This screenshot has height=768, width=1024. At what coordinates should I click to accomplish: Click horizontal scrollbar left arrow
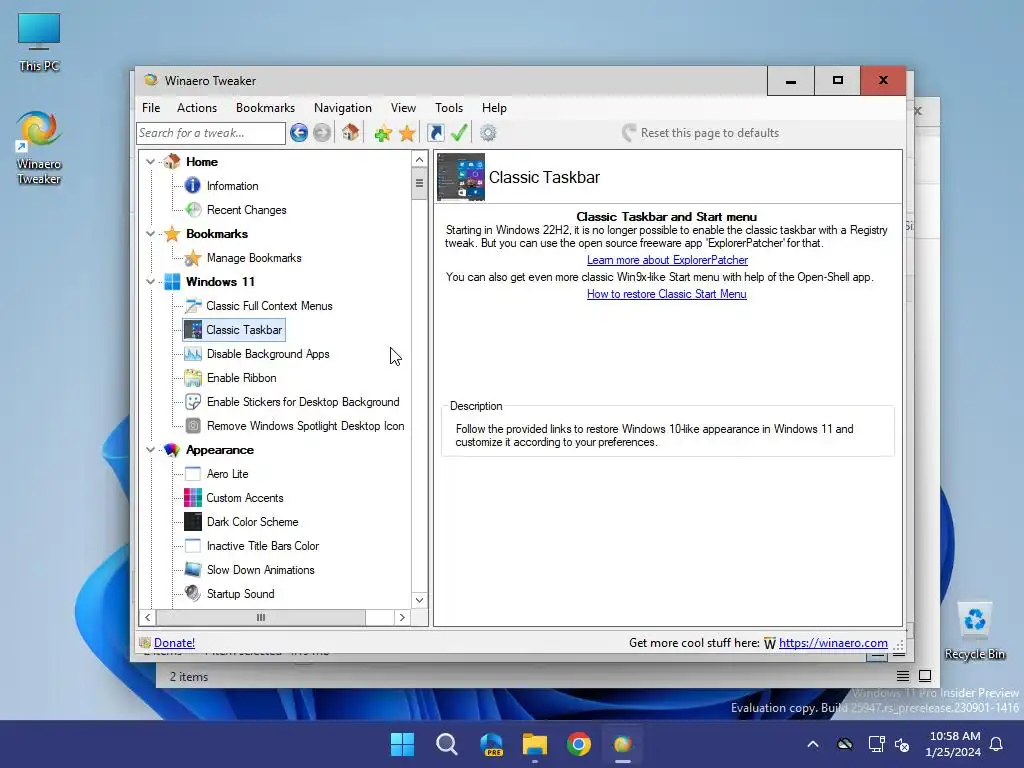(x=148, y=617)
